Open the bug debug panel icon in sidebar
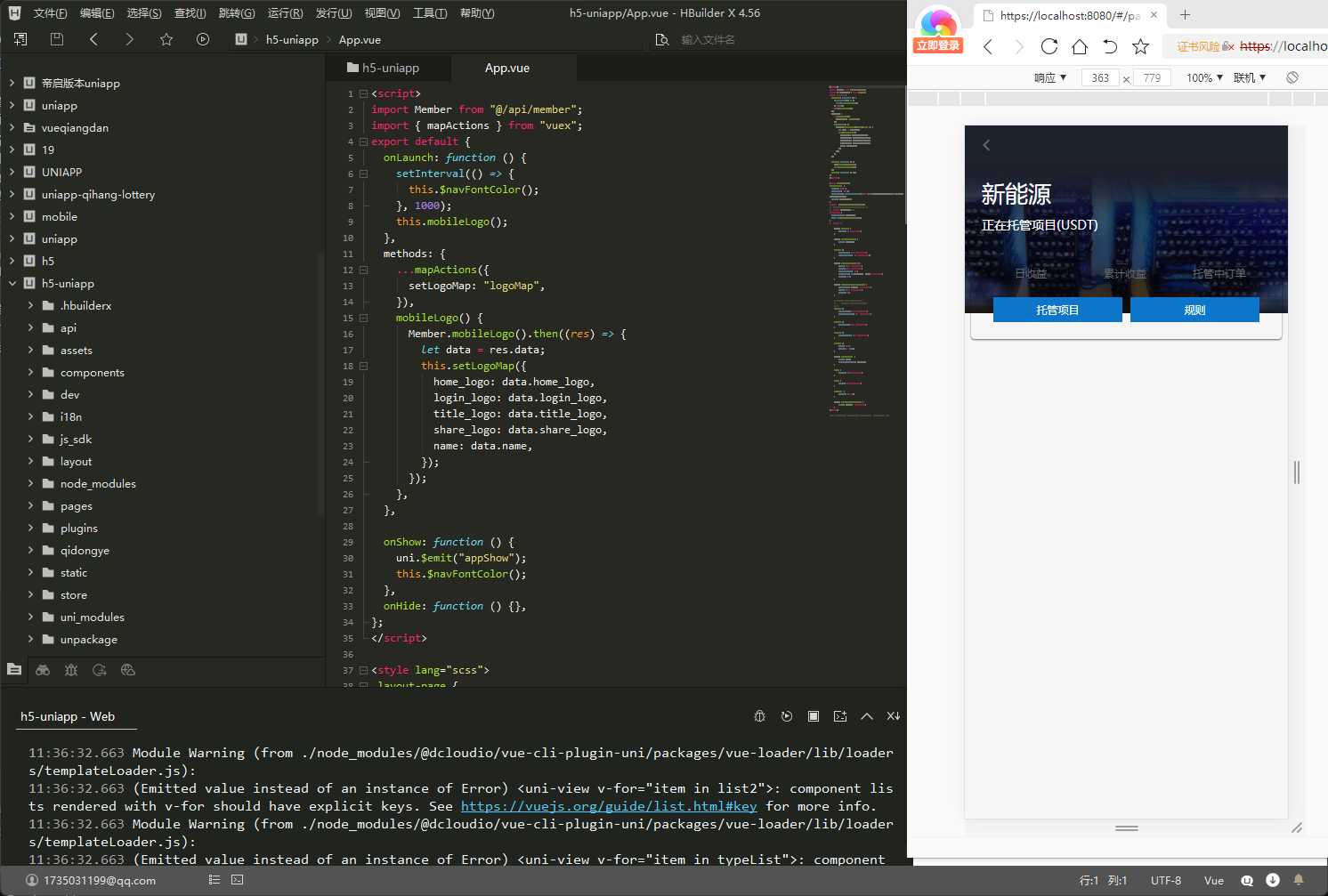Screen dimensions: 1328x896 [71, 670]
